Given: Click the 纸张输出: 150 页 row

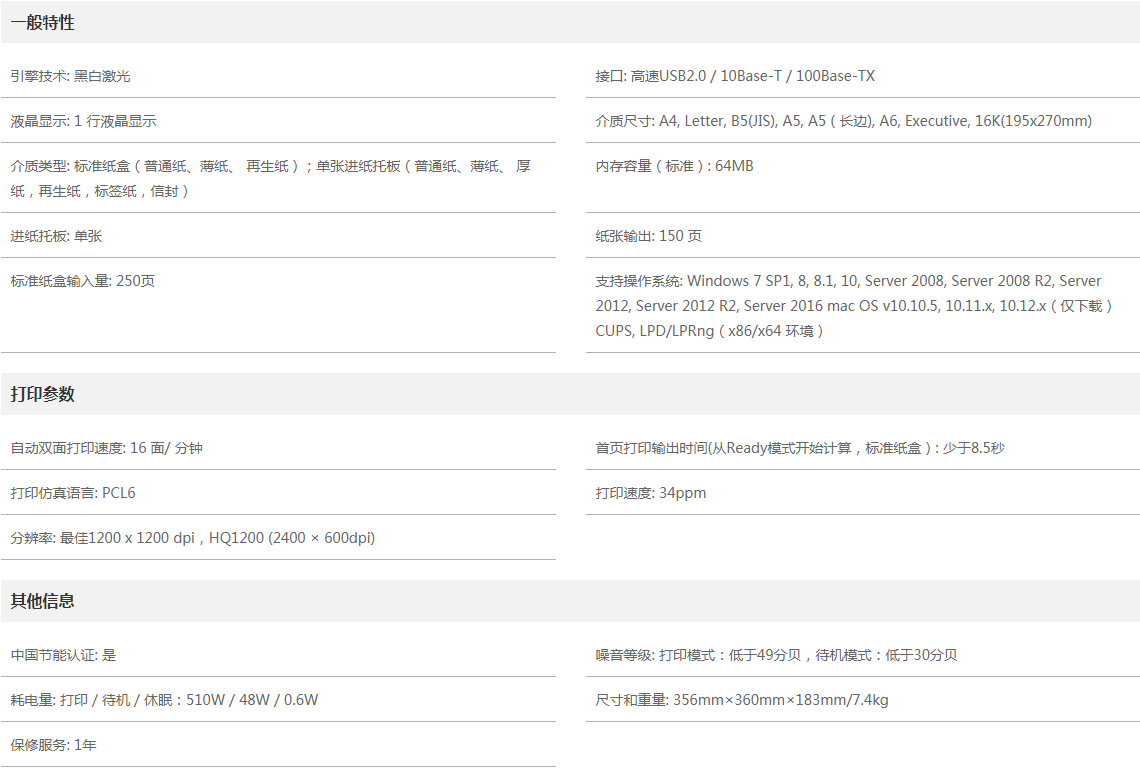Looking at the screenshot, I should click(x=648, y=236).
